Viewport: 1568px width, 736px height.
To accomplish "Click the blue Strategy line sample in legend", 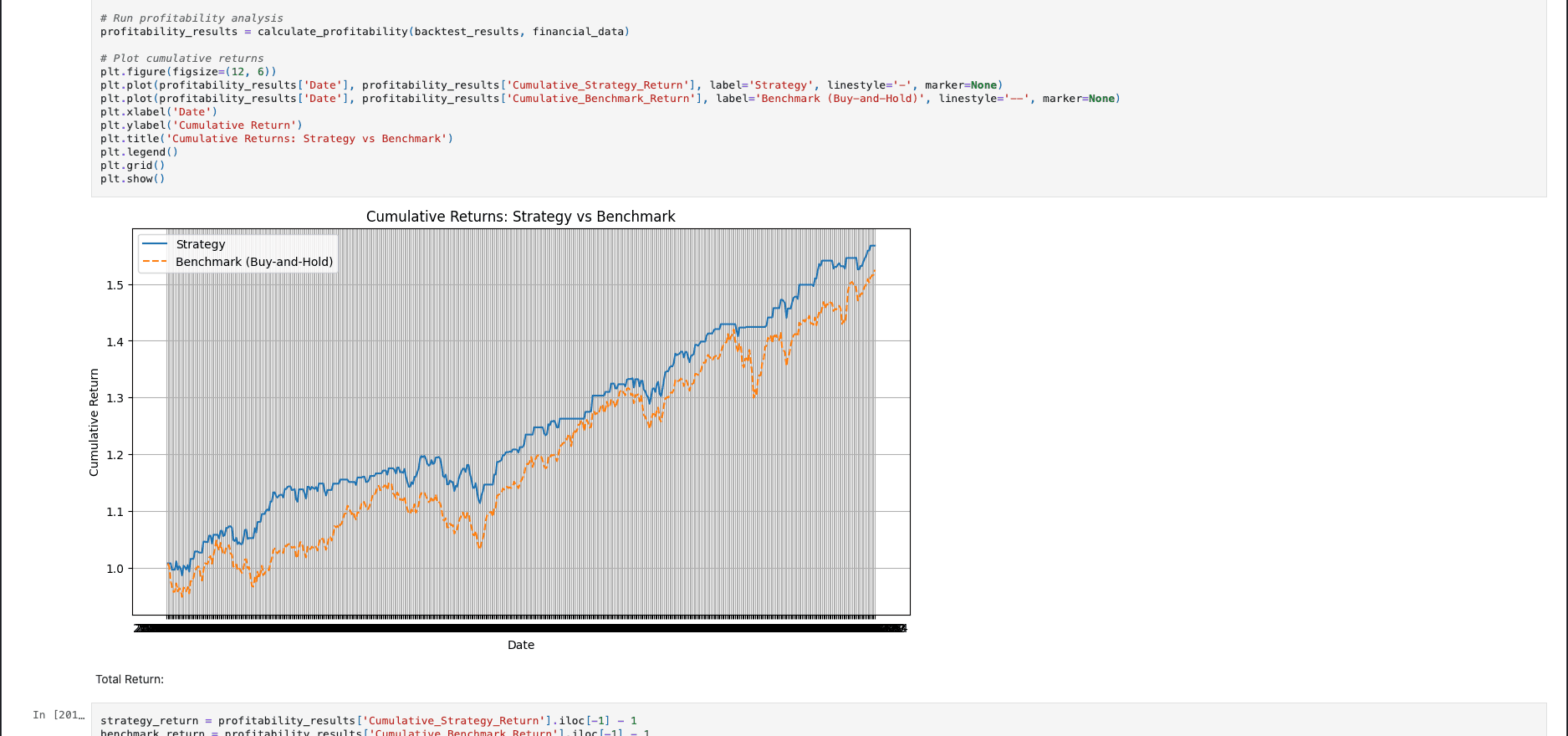I will [x=155, y=244].
